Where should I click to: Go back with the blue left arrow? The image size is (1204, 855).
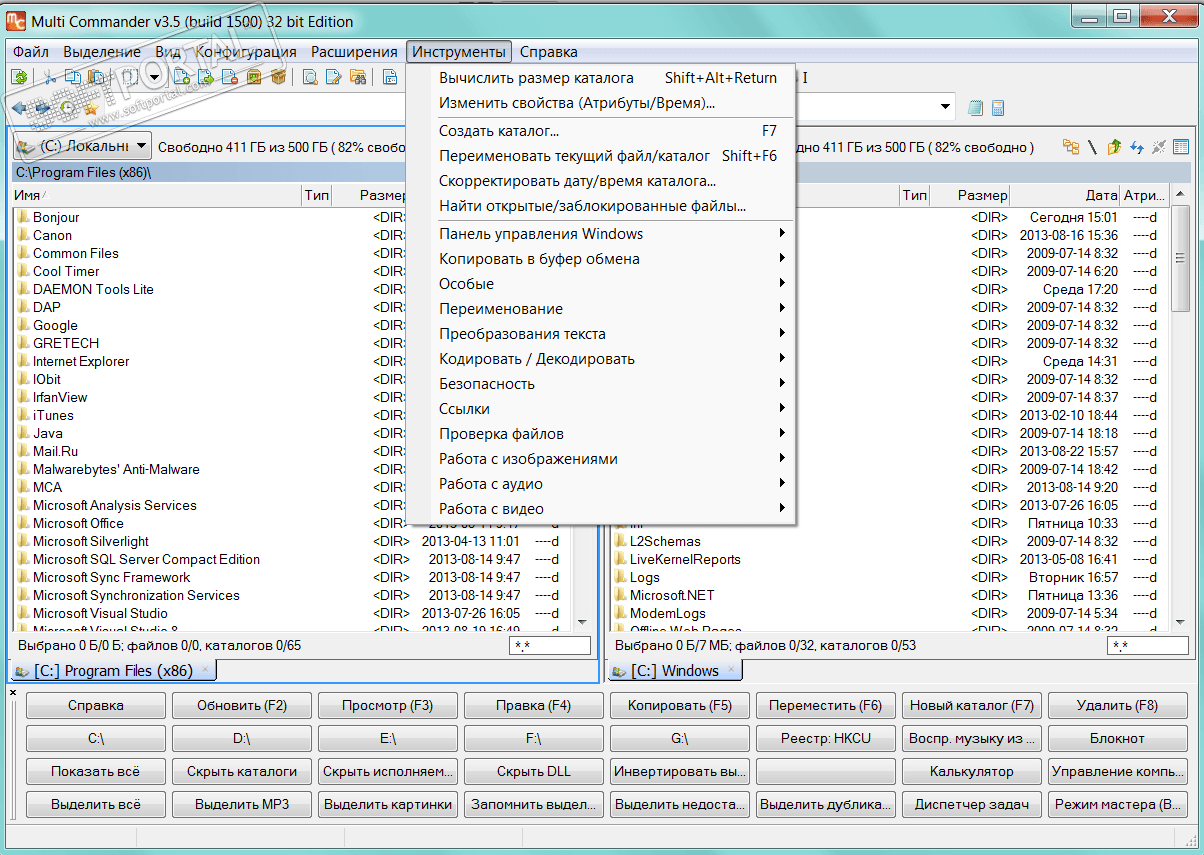(x=18, y=107)
